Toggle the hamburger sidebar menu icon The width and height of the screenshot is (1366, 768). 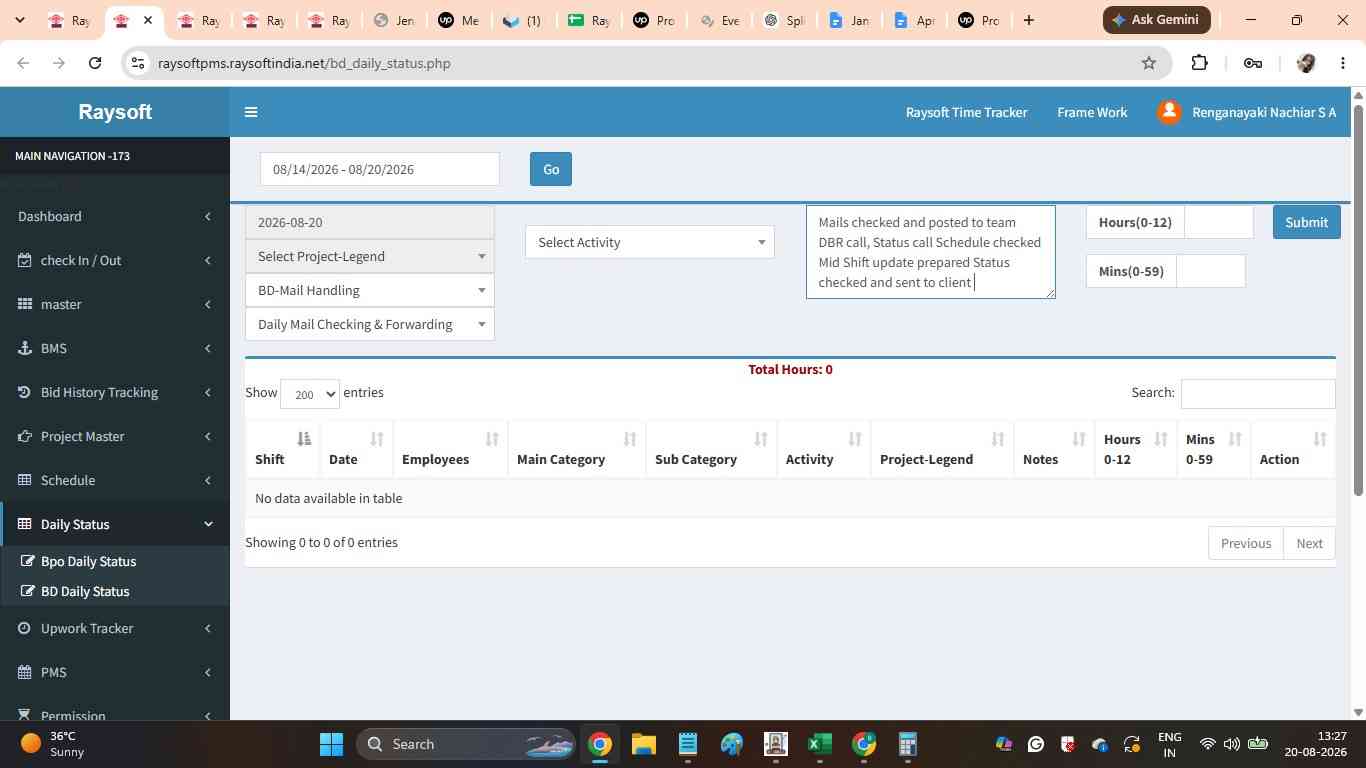(x=251, y=112)
